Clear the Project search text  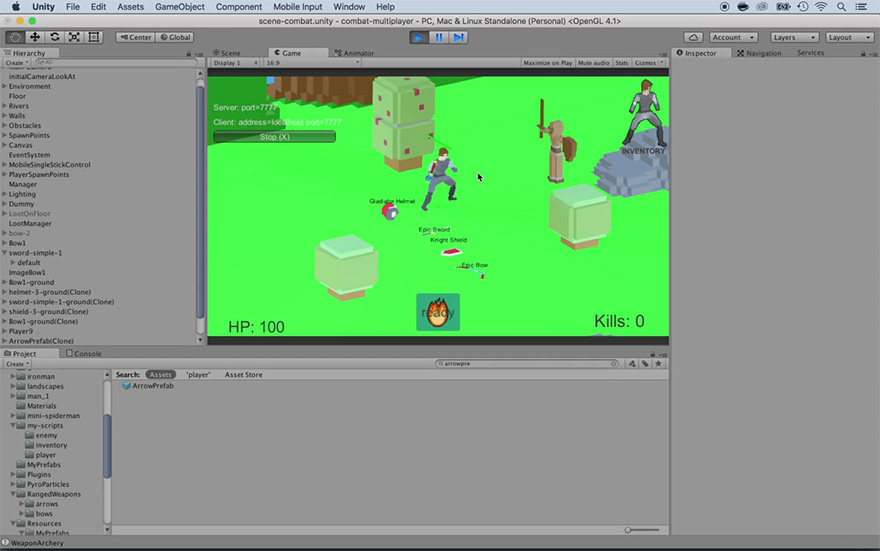[614, 364]
